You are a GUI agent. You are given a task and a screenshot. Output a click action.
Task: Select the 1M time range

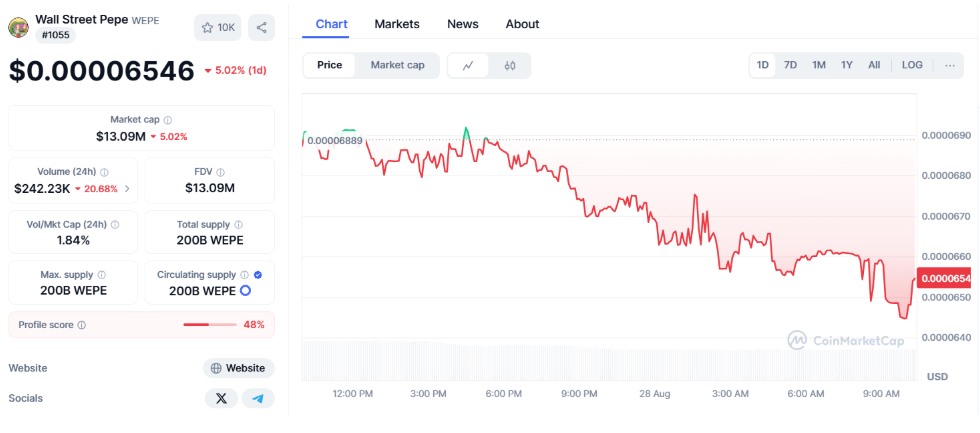(819, 65)
